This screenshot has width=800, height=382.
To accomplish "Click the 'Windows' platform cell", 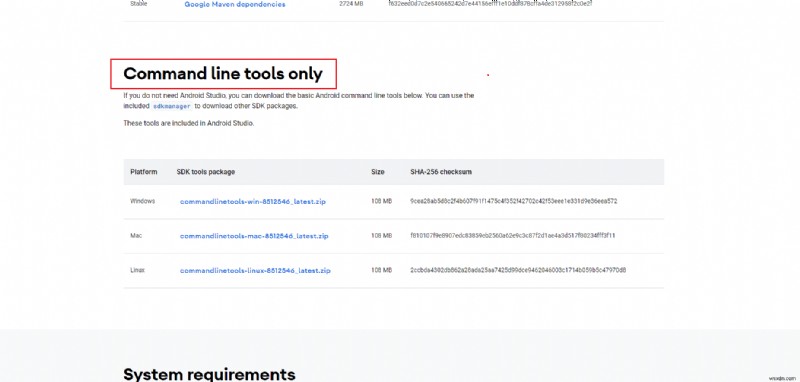I will (142, 201).
